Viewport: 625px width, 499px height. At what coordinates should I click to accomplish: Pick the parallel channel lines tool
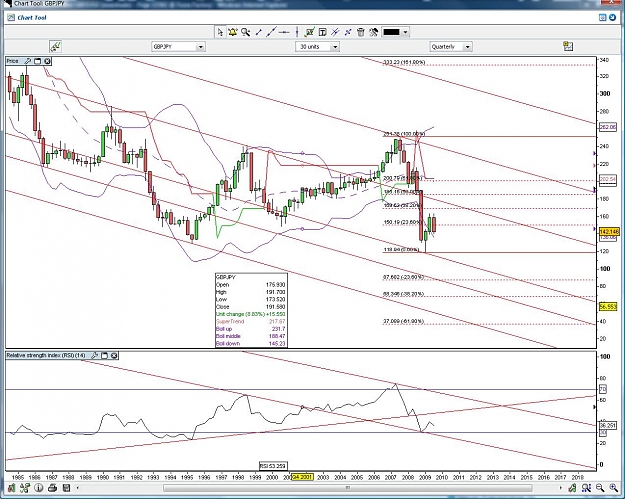pos(335,32)
